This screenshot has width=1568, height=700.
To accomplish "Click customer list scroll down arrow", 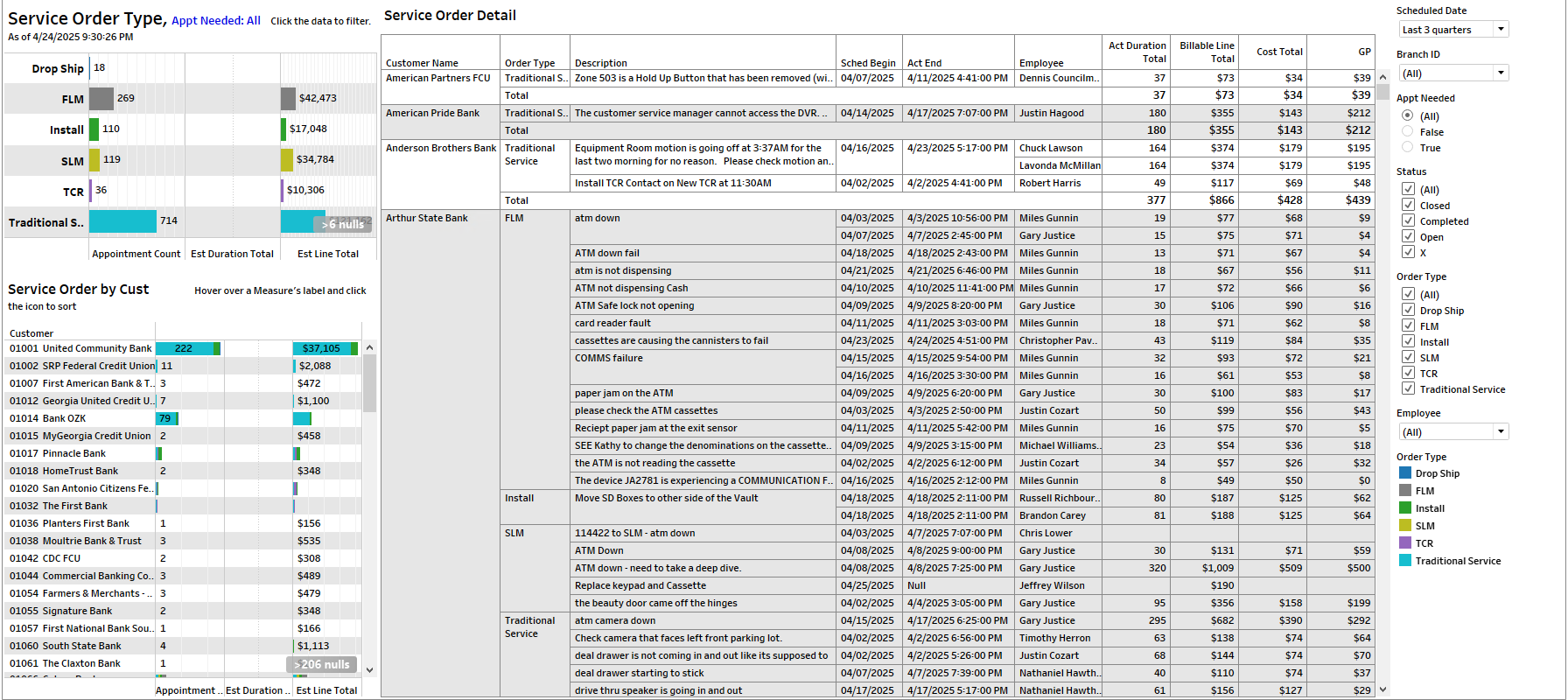I will [369, 670].
